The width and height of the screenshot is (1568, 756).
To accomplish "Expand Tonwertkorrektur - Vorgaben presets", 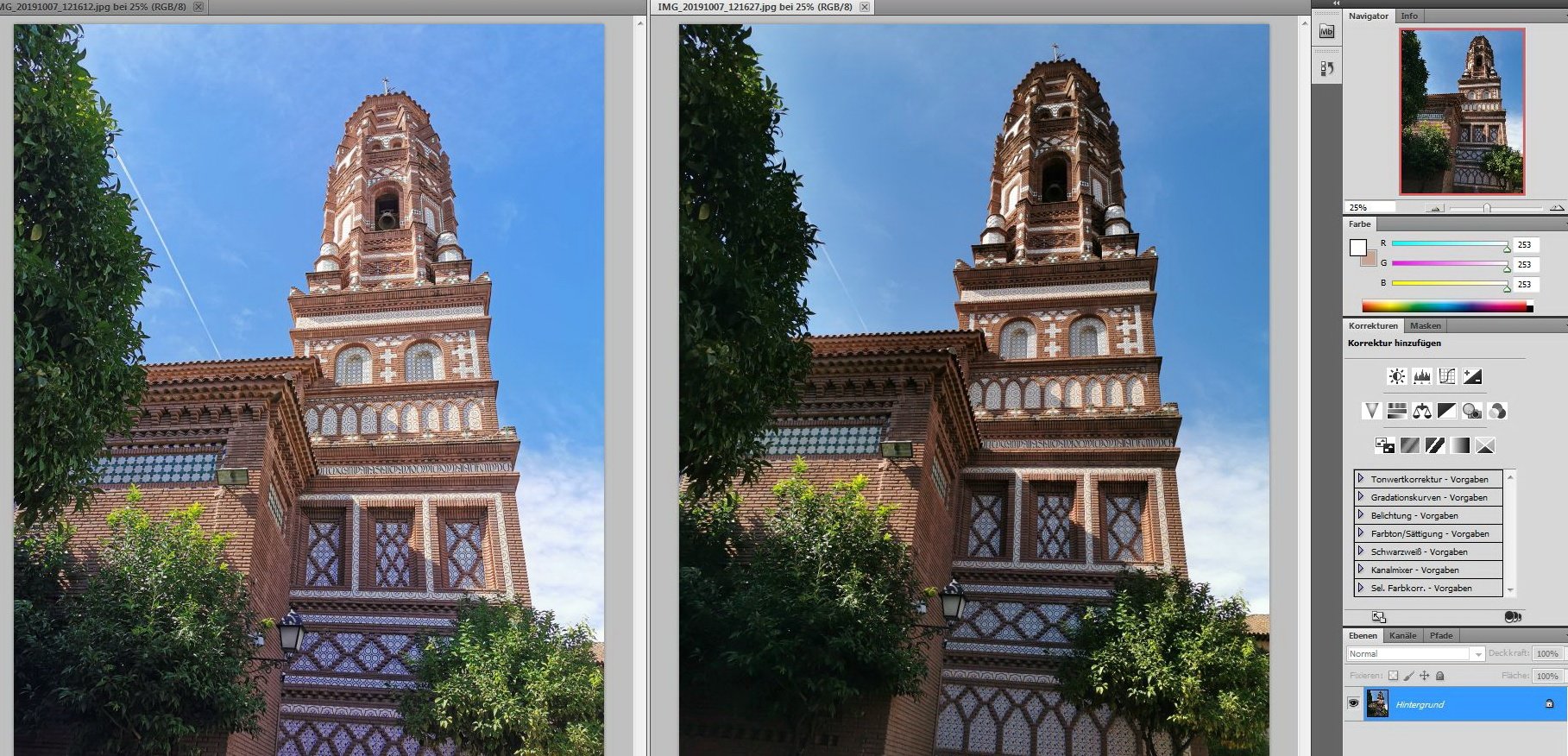I will point(1361,478).
